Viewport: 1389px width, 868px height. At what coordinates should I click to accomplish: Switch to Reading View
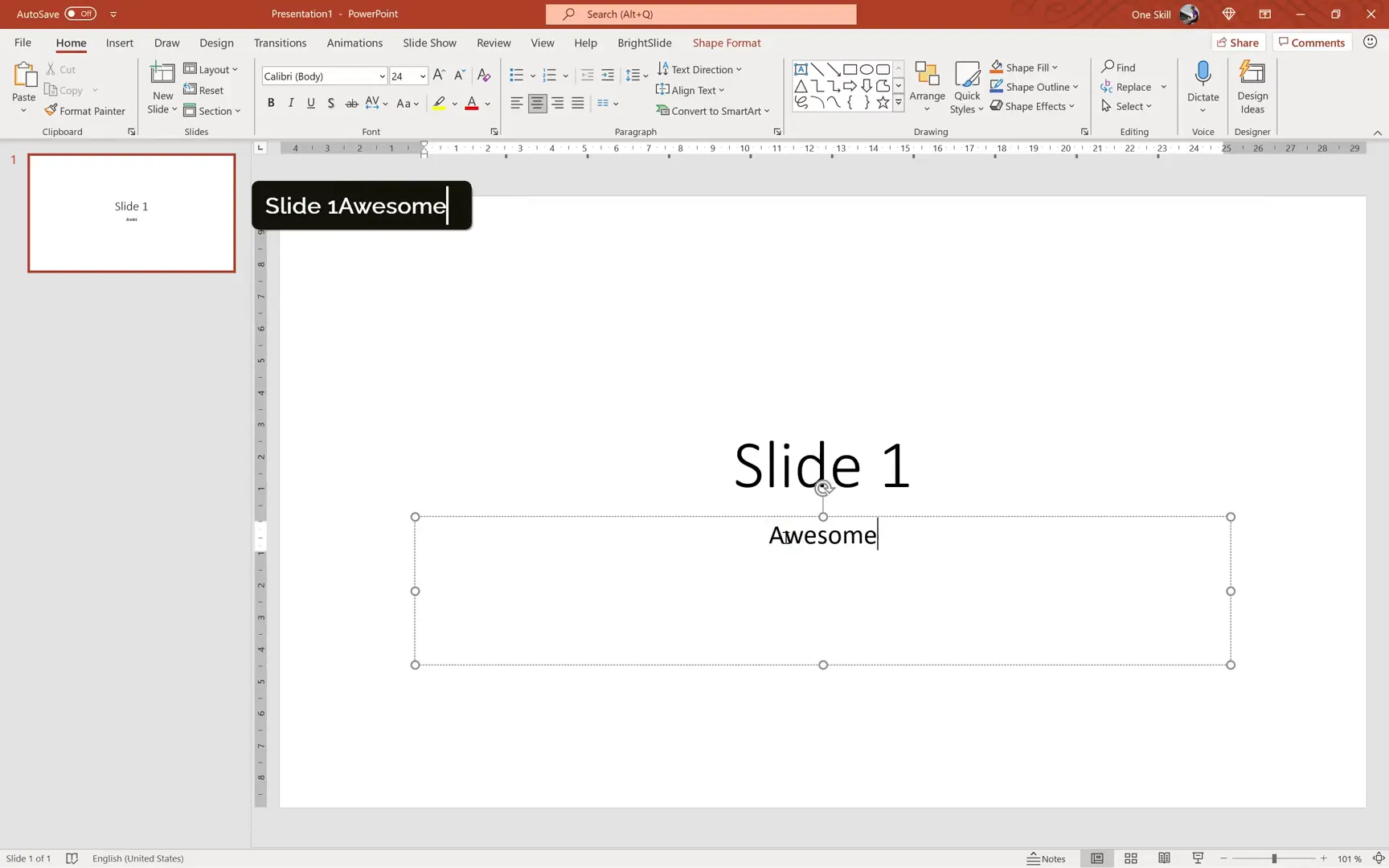pyautogui.click(x=1164, y=858)
